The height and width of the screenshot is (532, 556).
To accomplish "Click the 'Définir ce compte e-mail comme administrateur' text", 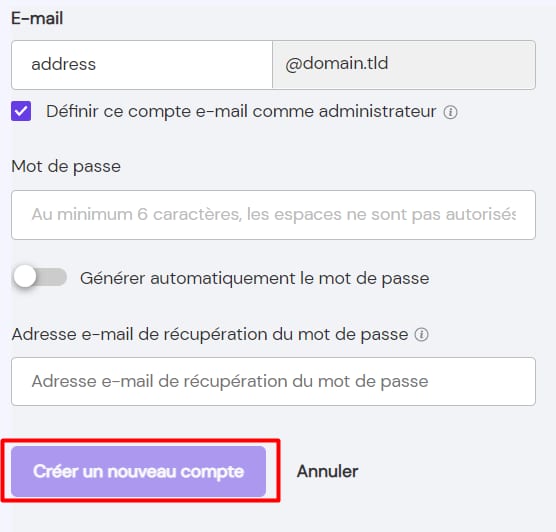I will click(x=241, y=112).
